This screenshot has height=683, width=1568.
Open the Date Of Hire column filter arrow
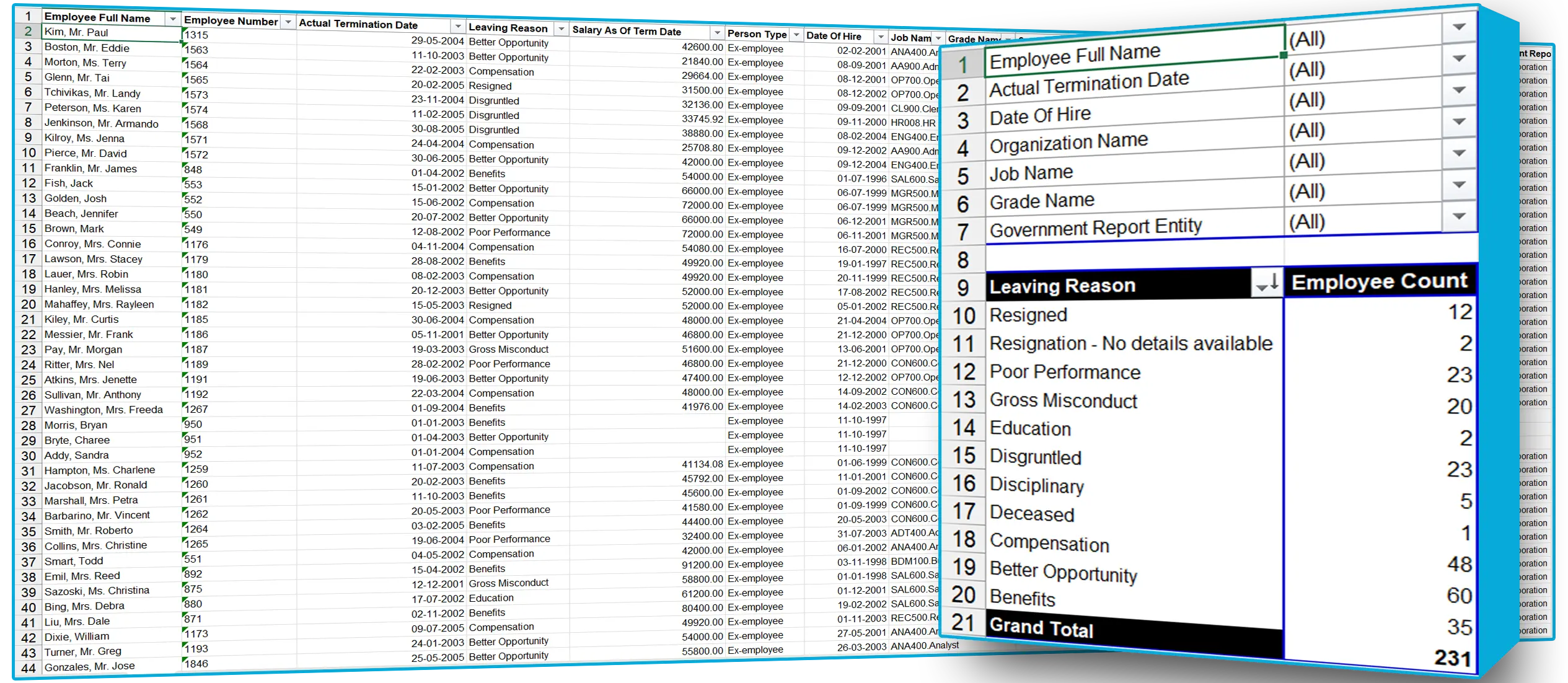880,37
